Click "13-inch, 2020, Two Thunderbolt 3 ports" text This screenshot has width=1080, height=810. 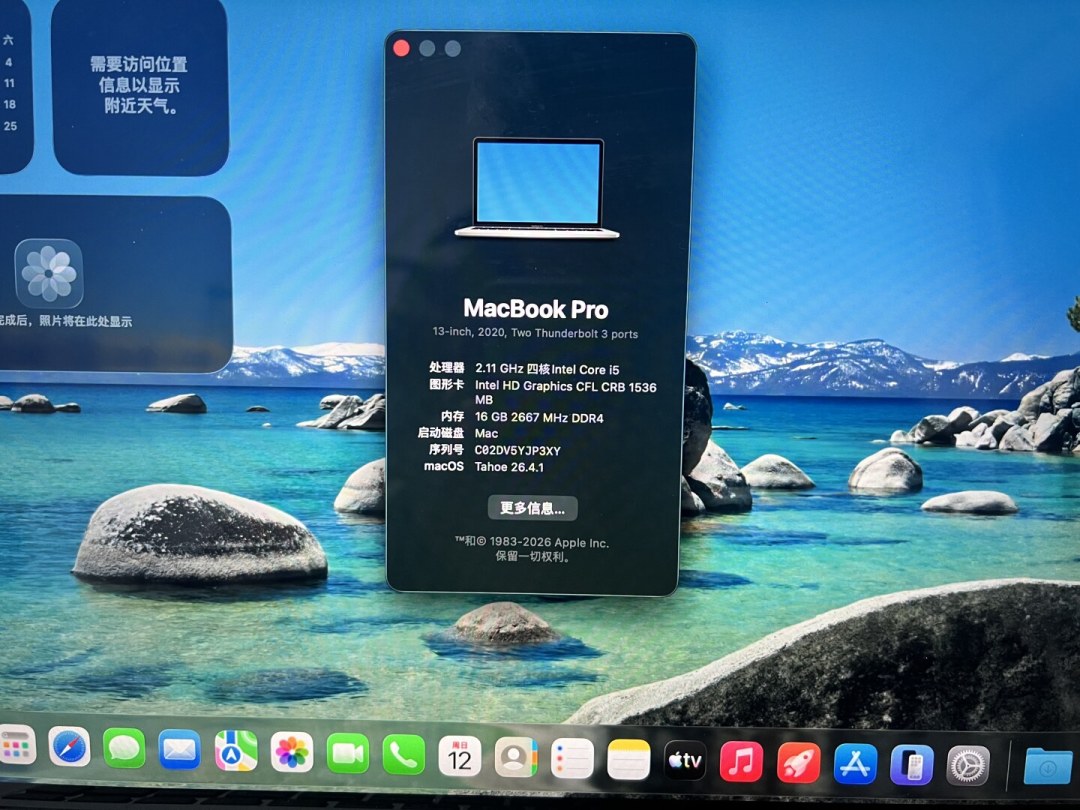click(535, 333)
